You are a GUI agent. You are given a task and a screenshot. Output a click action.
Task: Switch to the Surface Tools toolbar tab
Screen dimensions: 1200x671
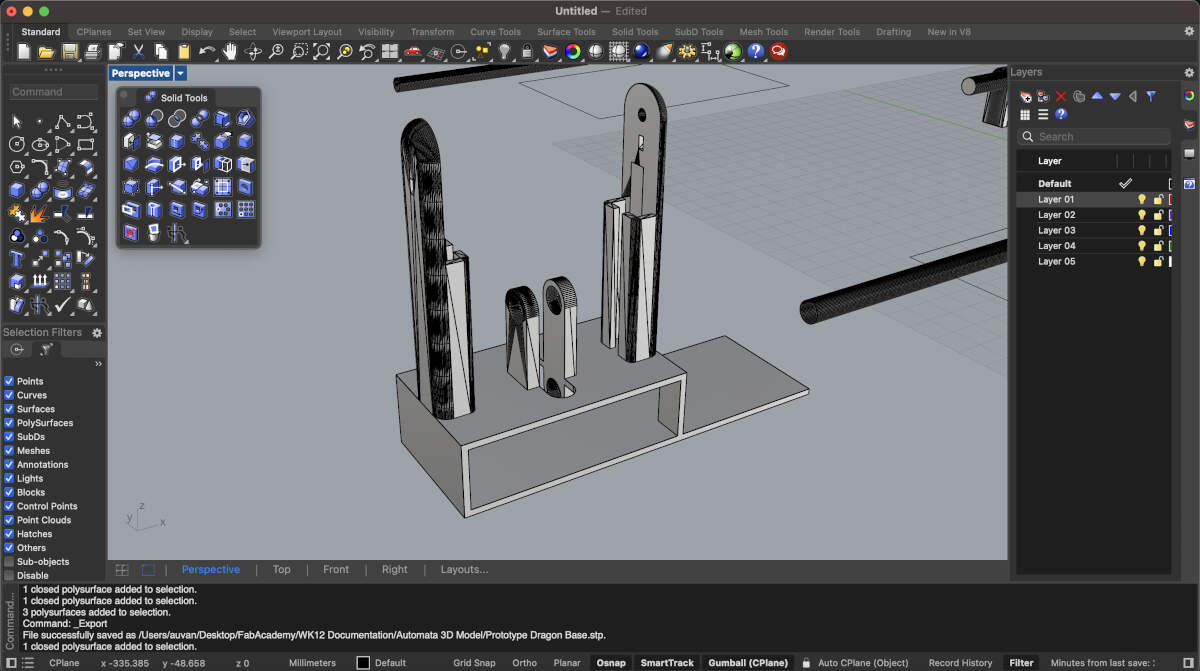click(x=566, y=32)
